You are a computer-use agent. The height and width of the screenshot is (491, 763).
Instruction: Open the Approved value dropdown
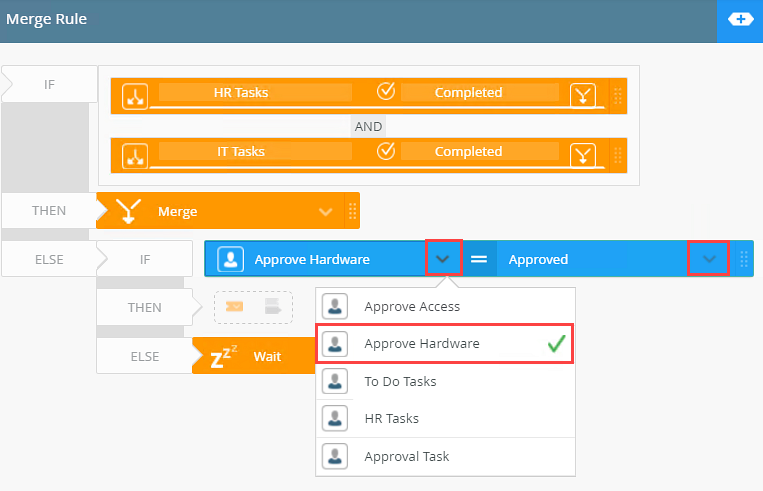709,259
